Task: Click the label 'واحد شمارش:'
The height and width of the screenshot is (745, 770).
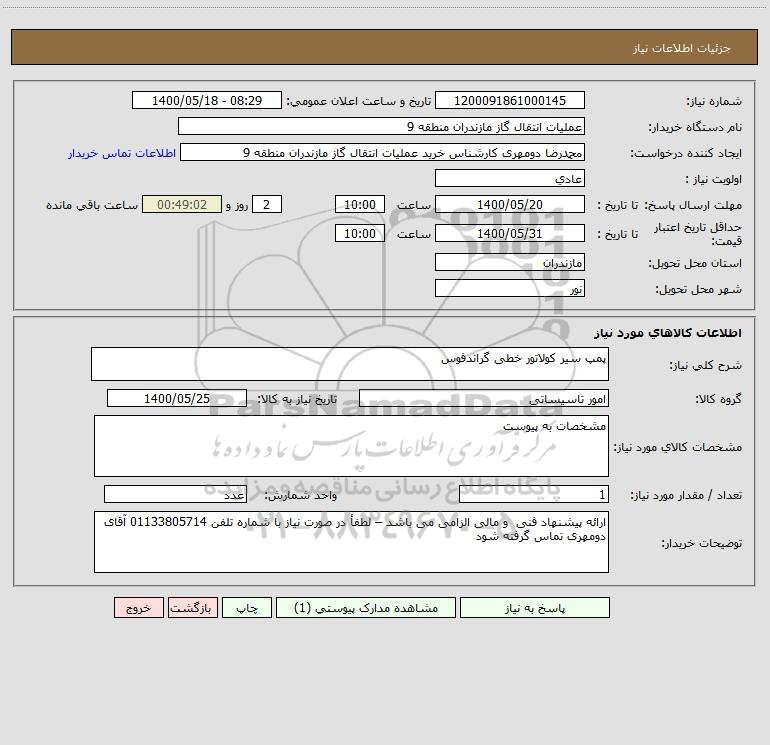Action: [301, 495]
